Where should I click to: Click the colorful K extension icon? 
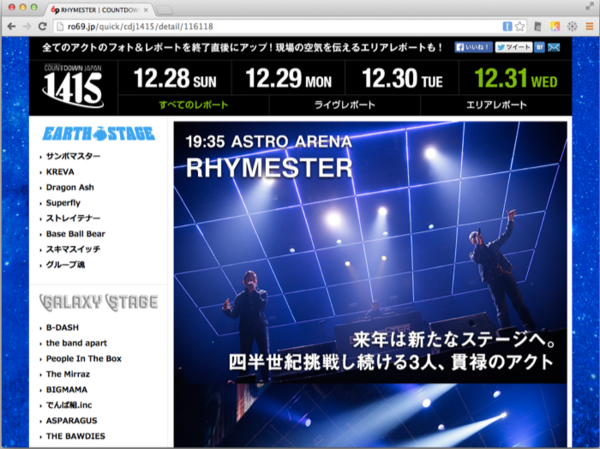(555, 26)
